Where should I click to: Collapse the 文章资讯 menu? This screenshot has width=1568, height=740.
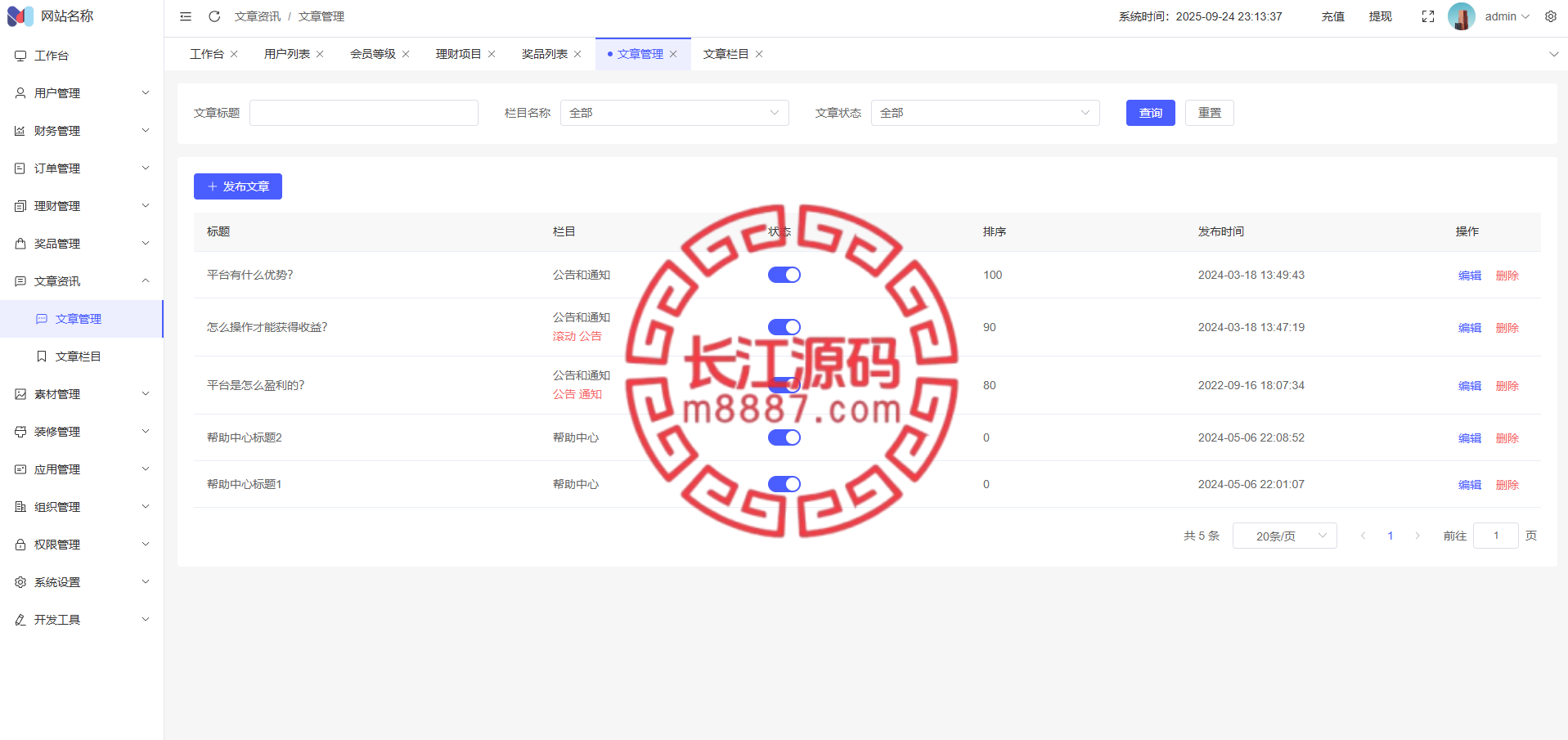(146, 281)
